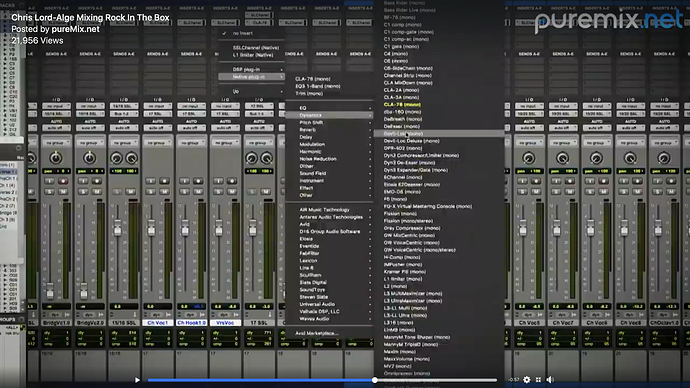This screenshot has width=690, height=388.
Task: Open FabFilter manufacturer submenu
Action: pyautogui.click(x=330, y=253)
